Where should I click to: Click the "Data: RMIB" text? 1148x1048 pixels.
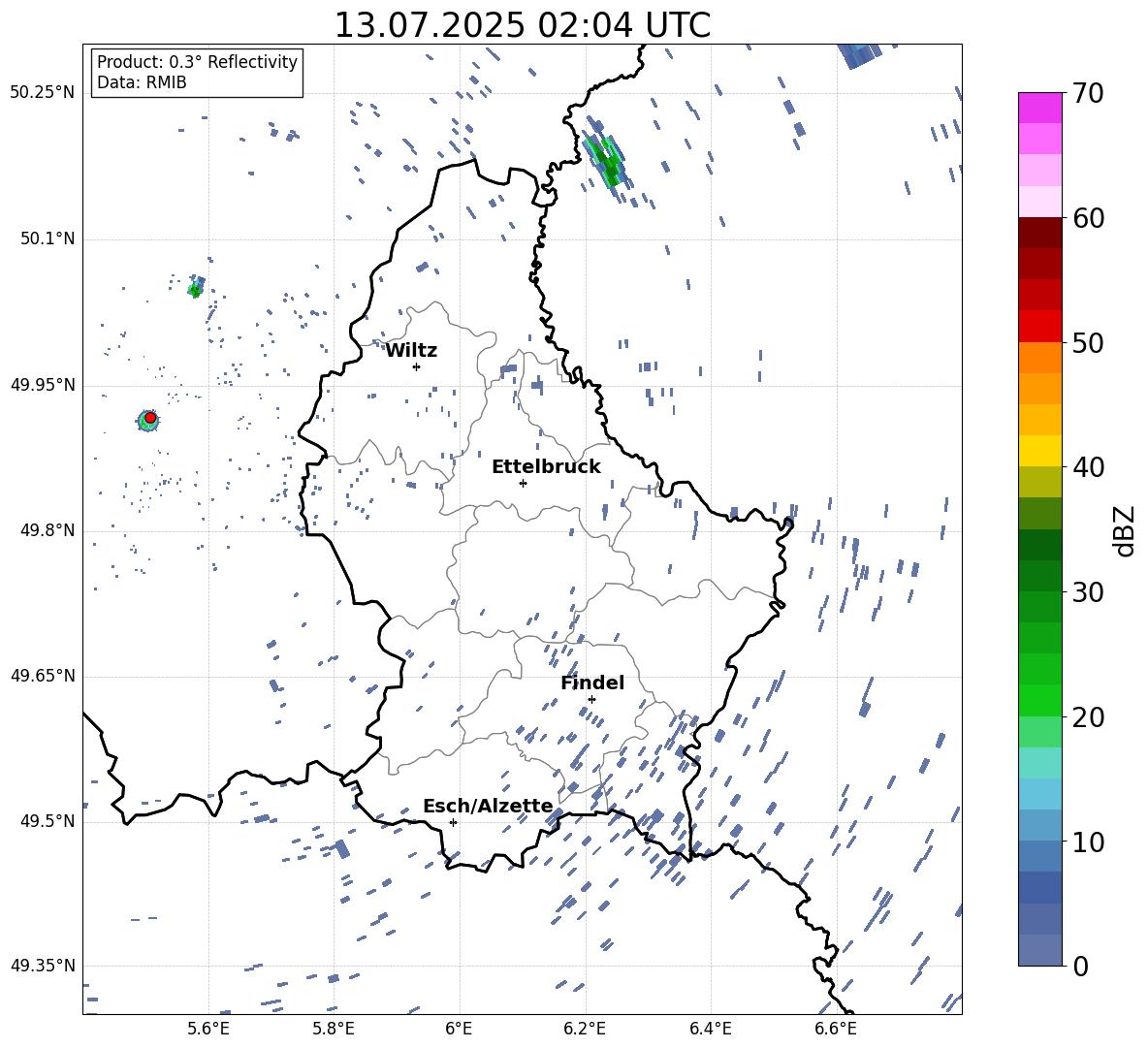(142, 82)
